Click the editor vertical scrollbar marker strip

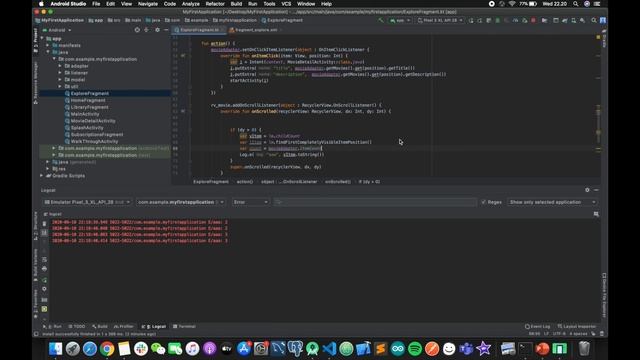(x=598, y=106)
